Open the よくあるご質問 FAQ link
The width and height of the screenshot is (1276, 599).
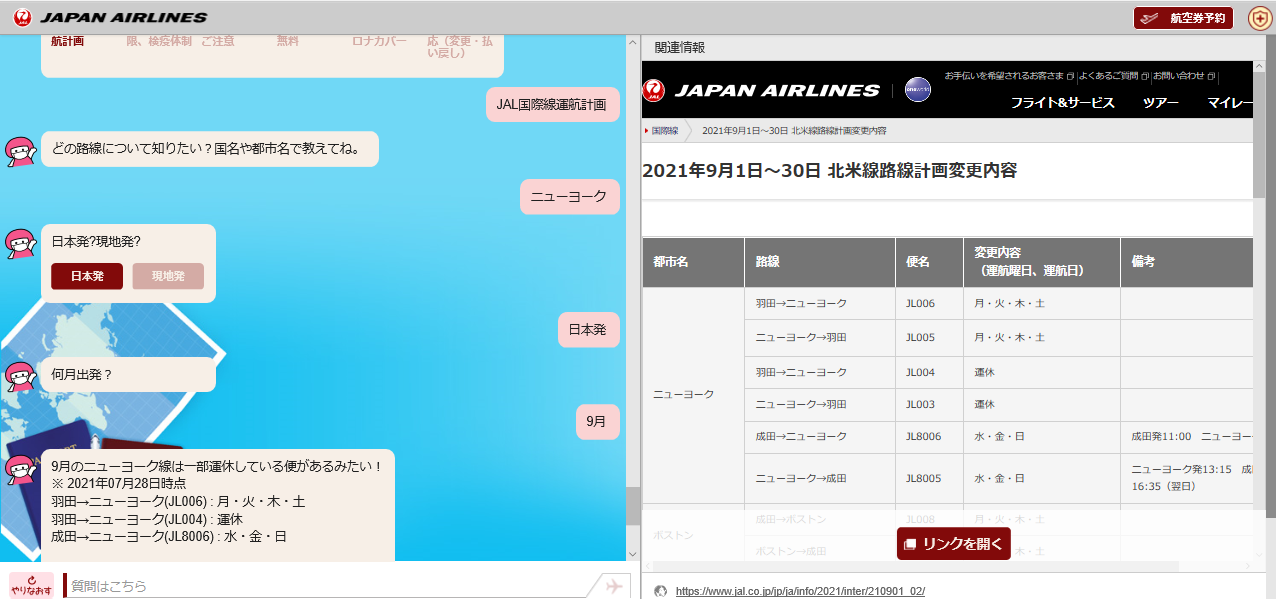pyautogui.click(x=1113, y=76)
